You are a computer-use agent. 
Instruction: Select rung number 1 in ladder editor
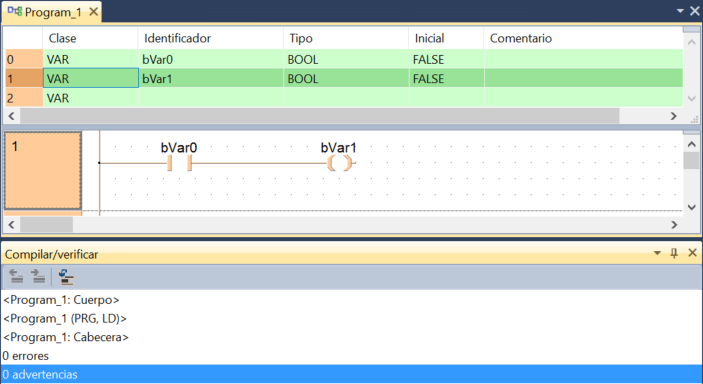pos(43,170)
